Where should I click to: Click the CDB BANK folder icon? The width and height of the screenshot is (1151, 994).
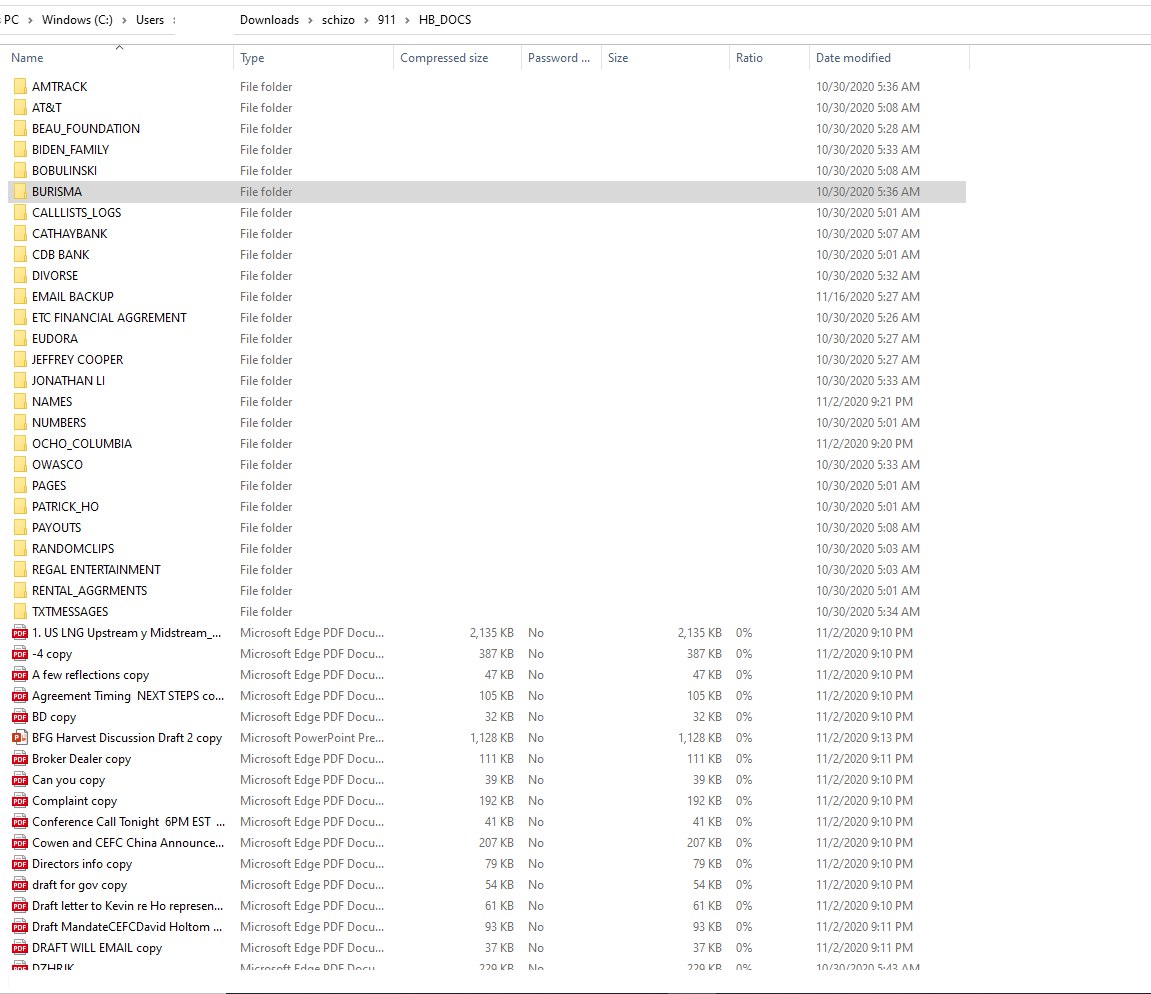(20, 255)
